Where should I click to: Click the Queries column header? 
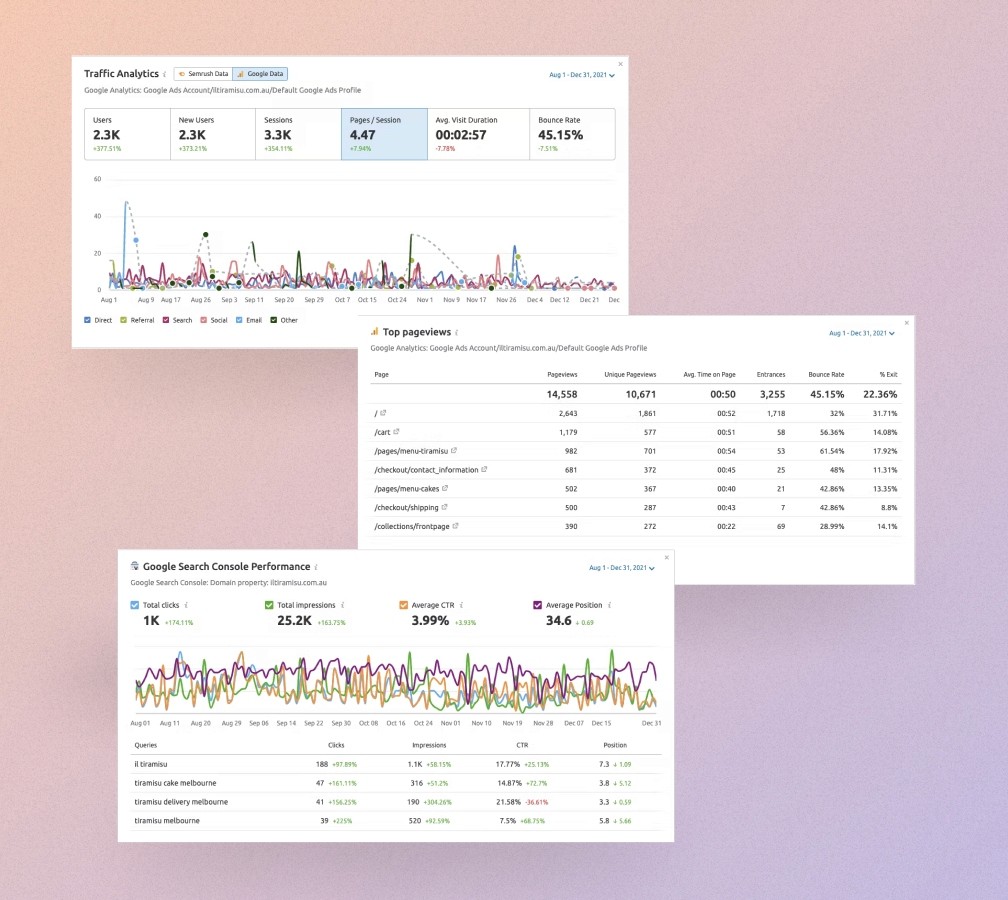point(145,746)
